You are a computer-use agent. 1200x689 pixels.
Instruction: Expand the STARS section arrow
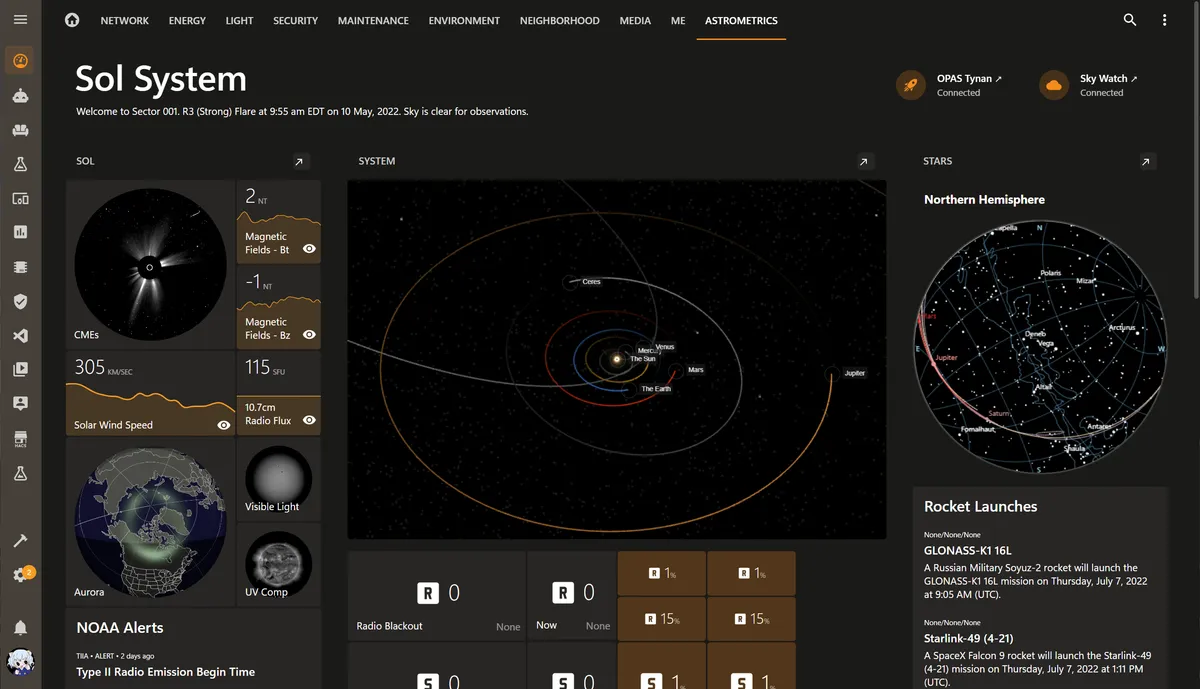tap(1147, 161)
